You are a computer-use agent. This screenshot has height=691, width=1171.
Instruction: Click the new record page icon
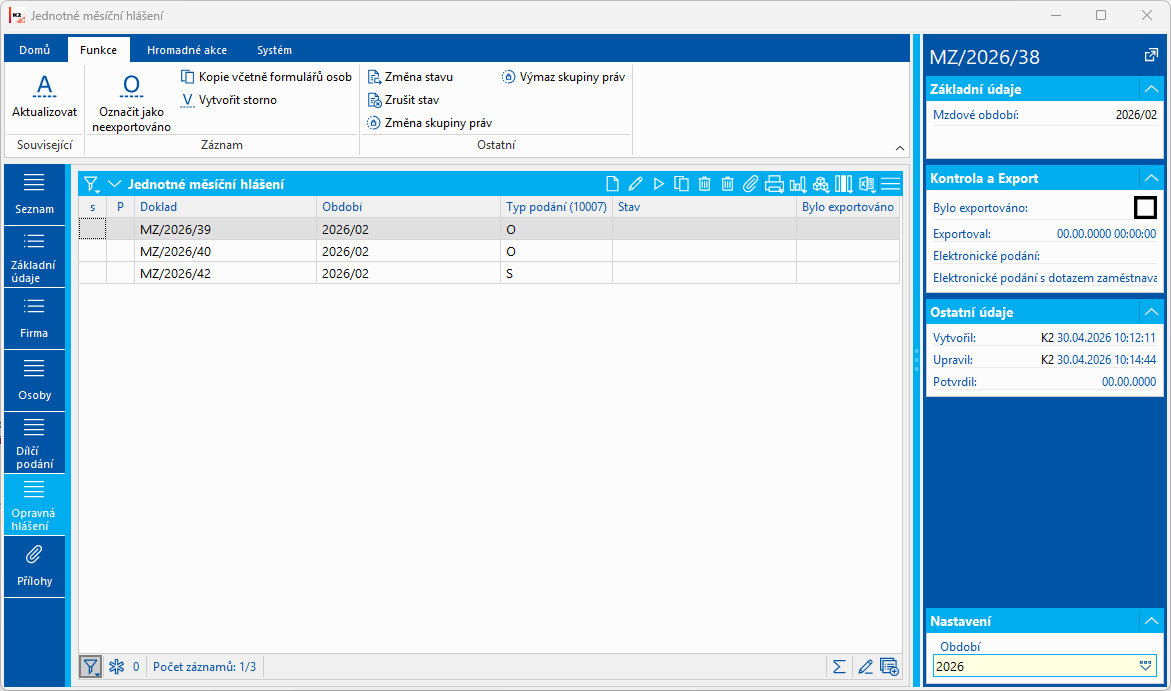[x=612, y=184]
